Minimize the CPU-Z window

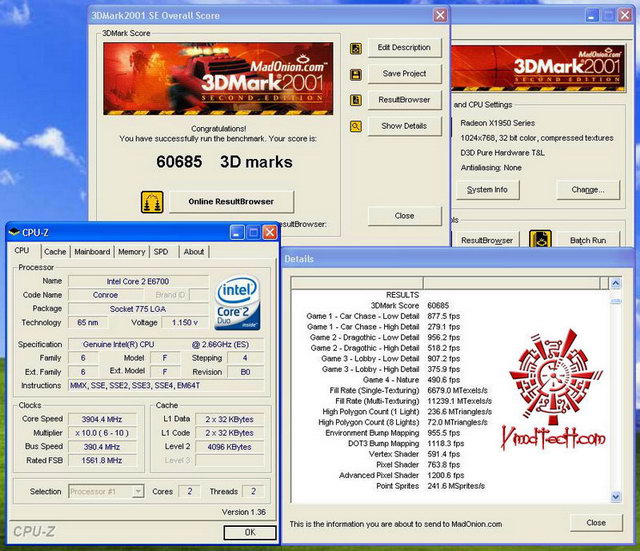(237, 232)
